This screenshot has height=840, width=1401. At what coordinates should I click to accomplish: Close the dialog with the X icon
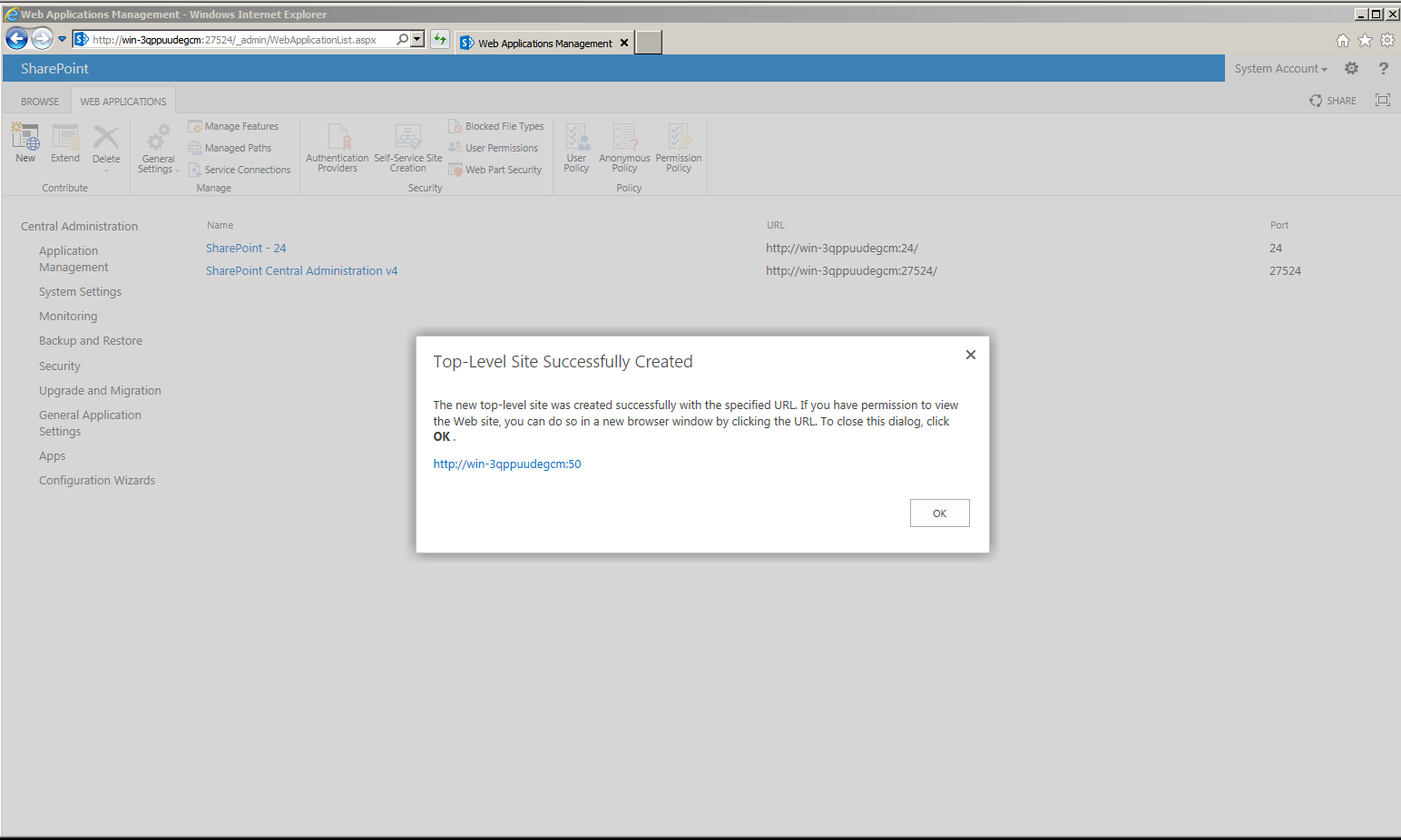[x=971, y=355]
